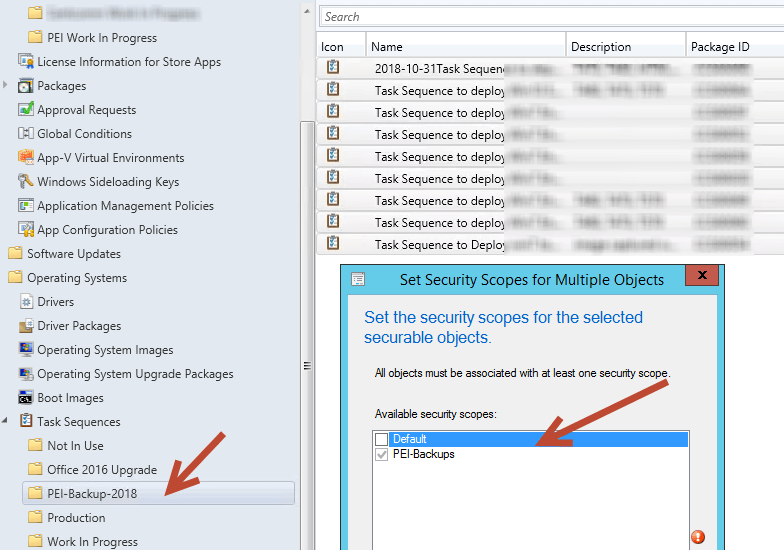Click the Approval Requests checkmark icon

[x=26, y=109]
